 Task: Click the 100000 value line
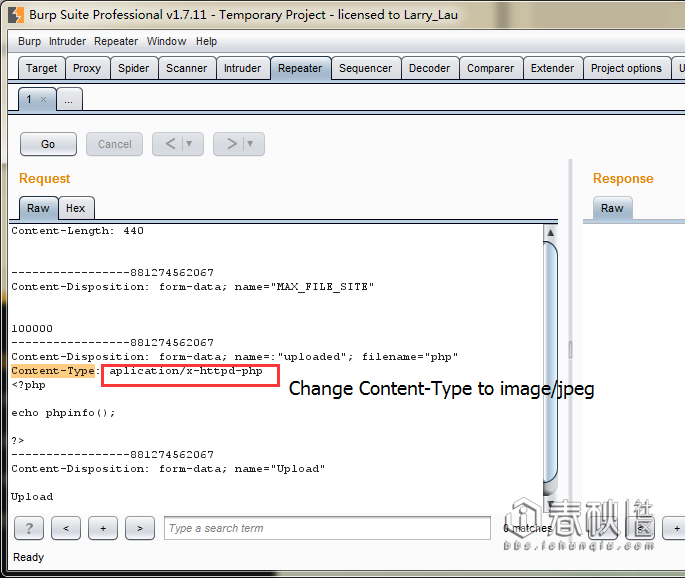(x=32, y=329)
